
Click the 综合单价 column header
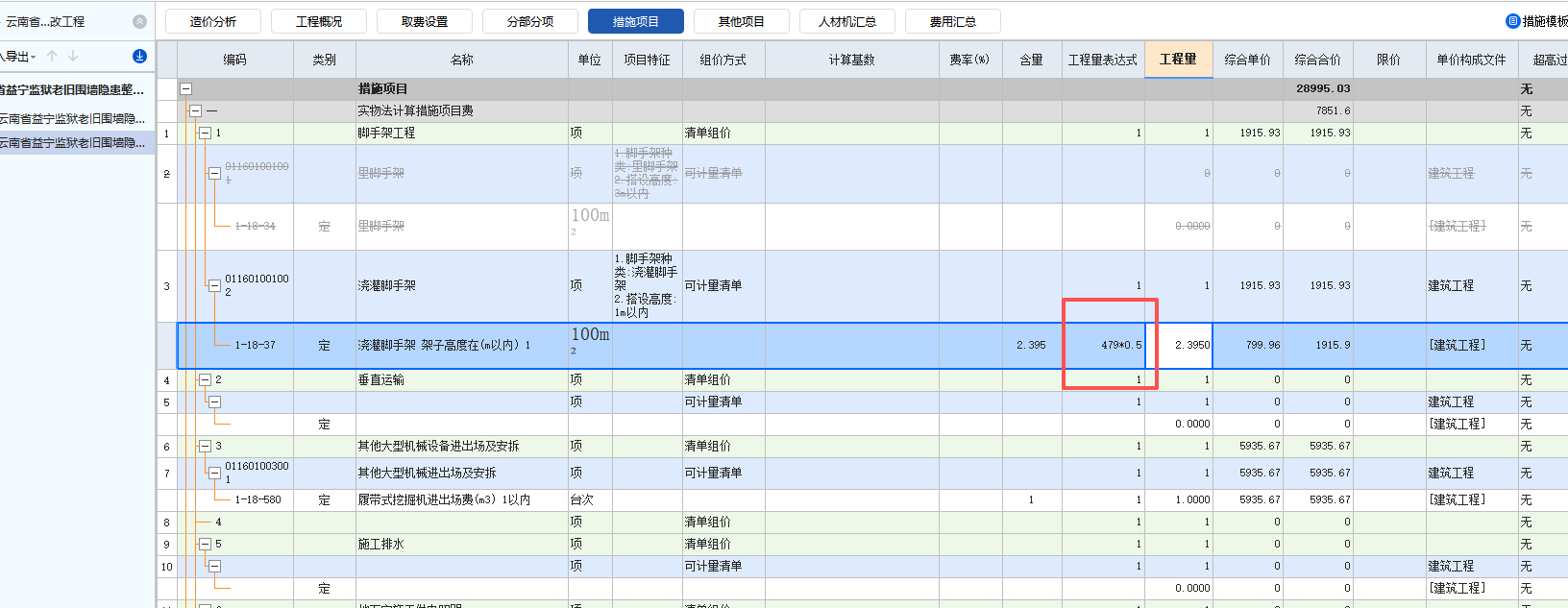click(x=1248, y=60)
